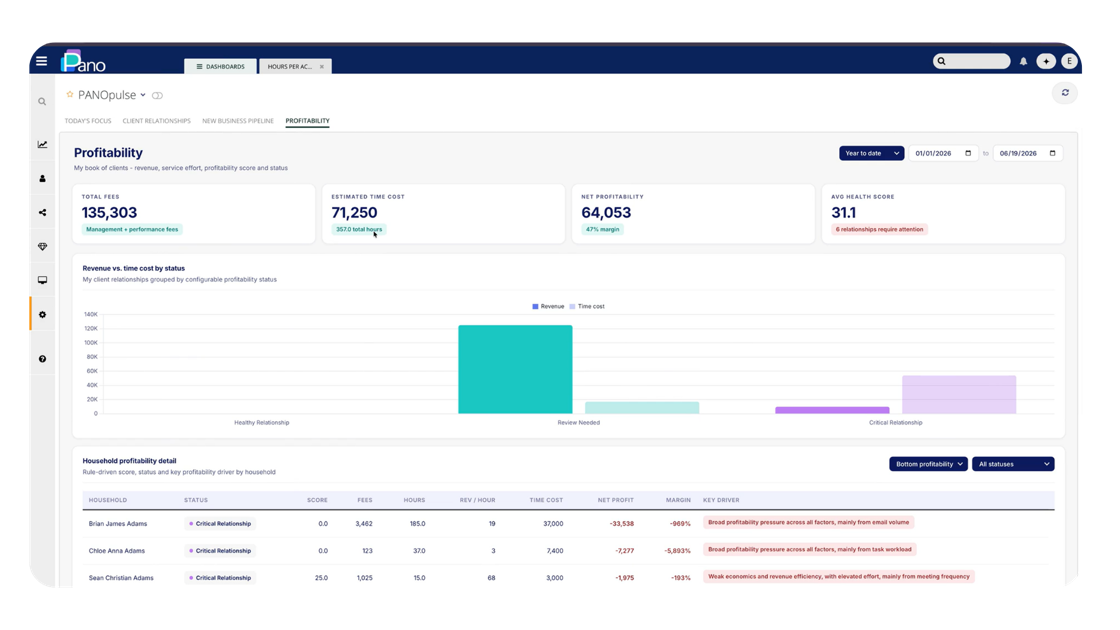Click the notifications bell icon
Image resolution: width=1120 pixels, height=630 pixels.
tap(1023, 61)
